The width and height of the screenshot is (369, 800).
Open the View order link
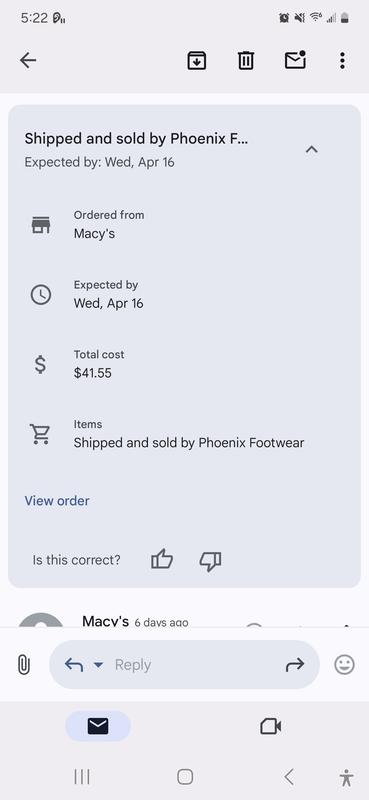(57, 501)
